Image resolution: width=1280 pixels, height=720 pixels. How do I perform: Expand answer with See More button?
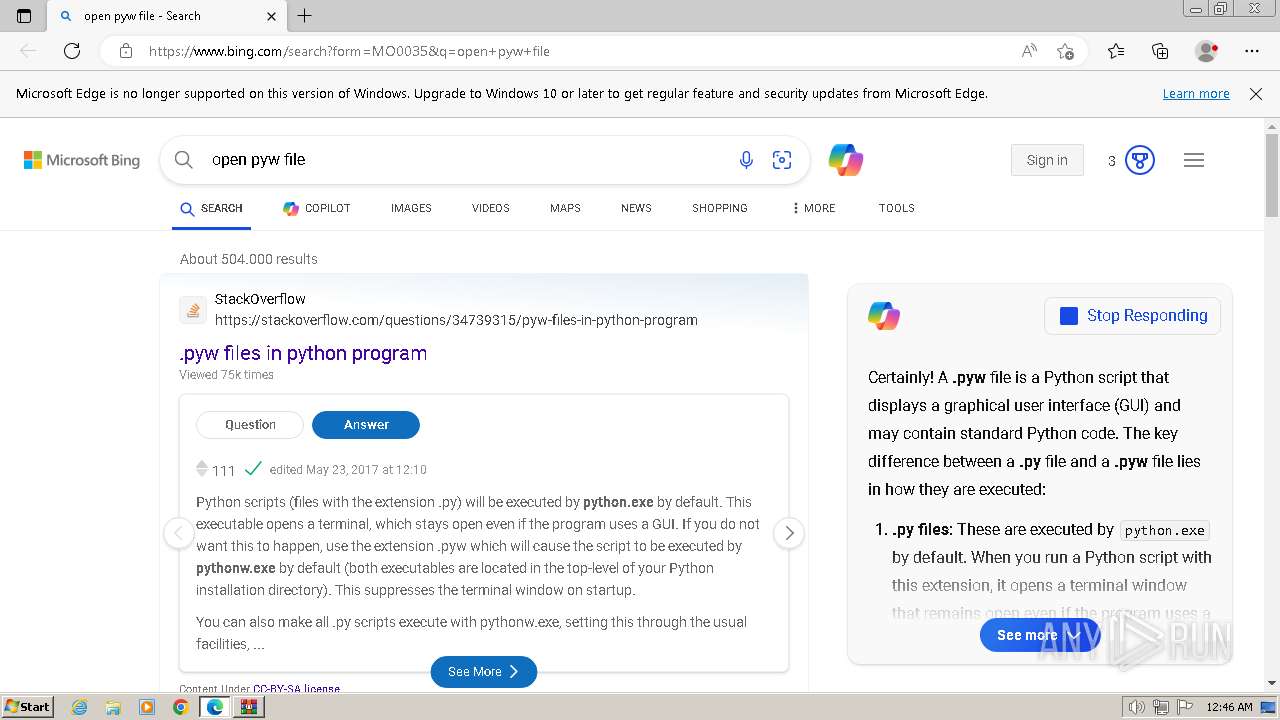pyautogui.click(x=484, y=672)
